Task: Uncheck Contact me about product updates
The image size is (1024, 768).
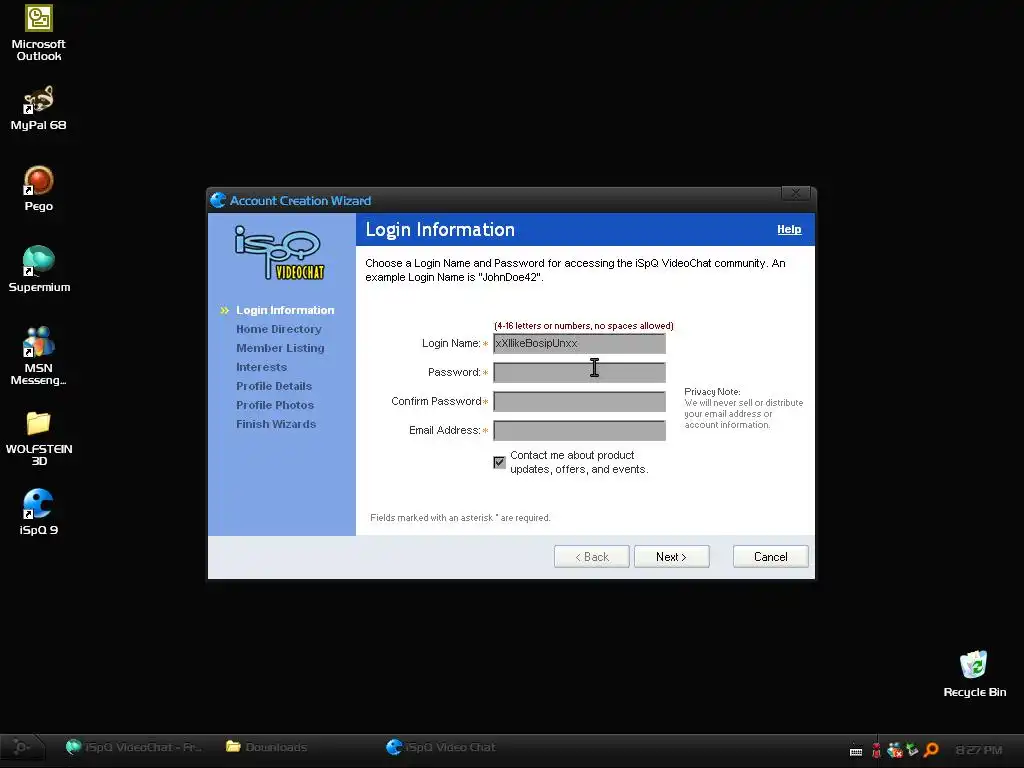Action: tap(500, 462)
